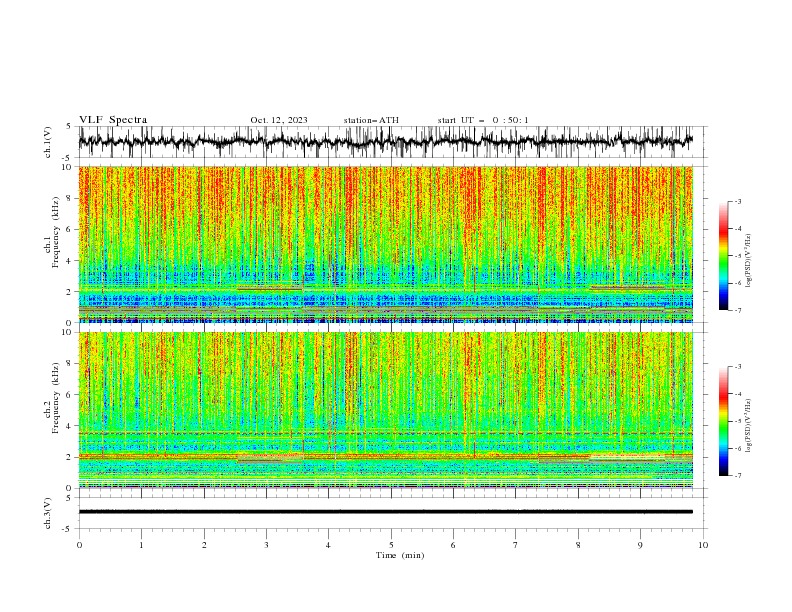Click the ch.1 color bar log(PSD) label
792x612 pixels.
[x=748, y=261]
